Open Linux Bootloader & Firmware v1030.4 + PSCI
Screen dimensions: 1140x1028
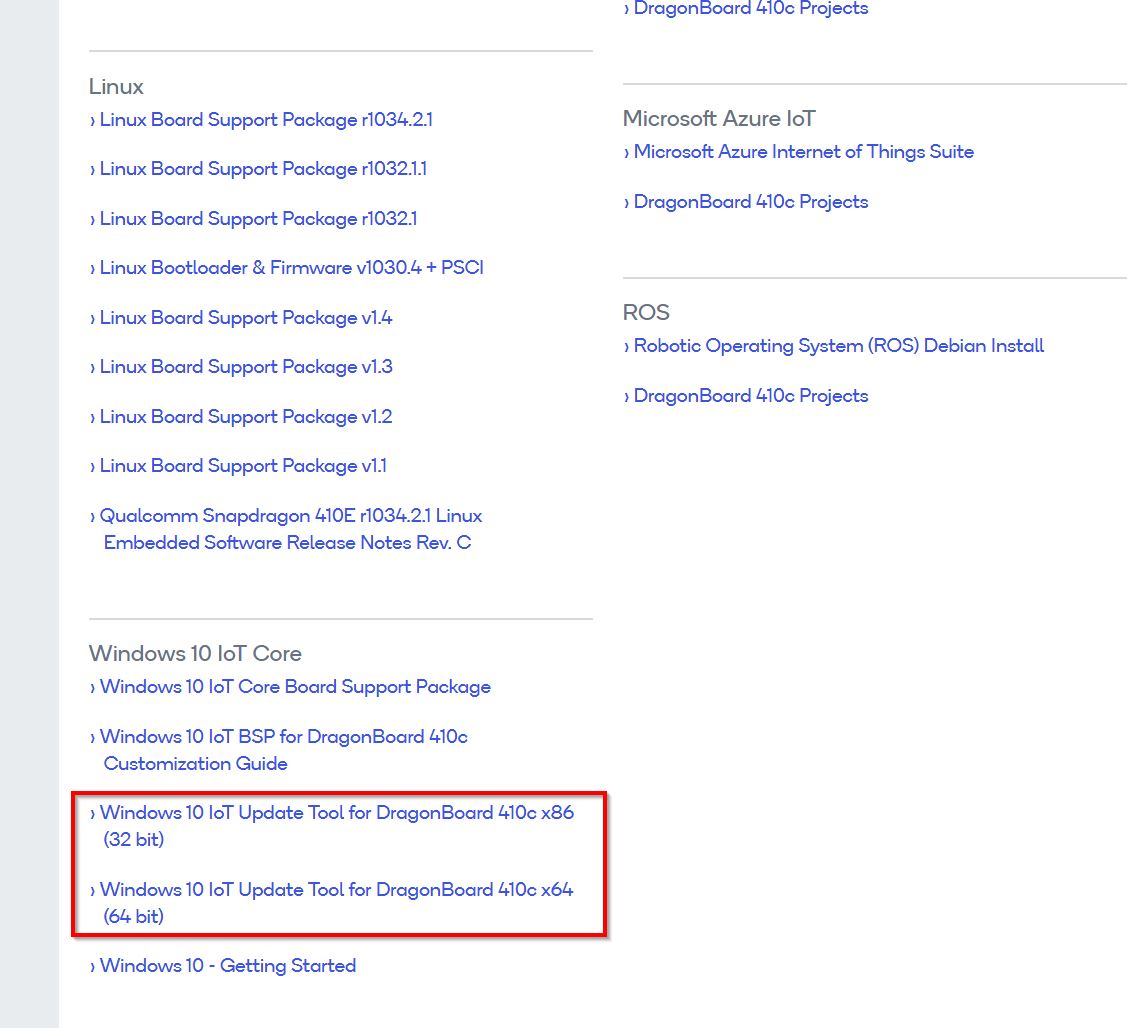tap(292, 268)
